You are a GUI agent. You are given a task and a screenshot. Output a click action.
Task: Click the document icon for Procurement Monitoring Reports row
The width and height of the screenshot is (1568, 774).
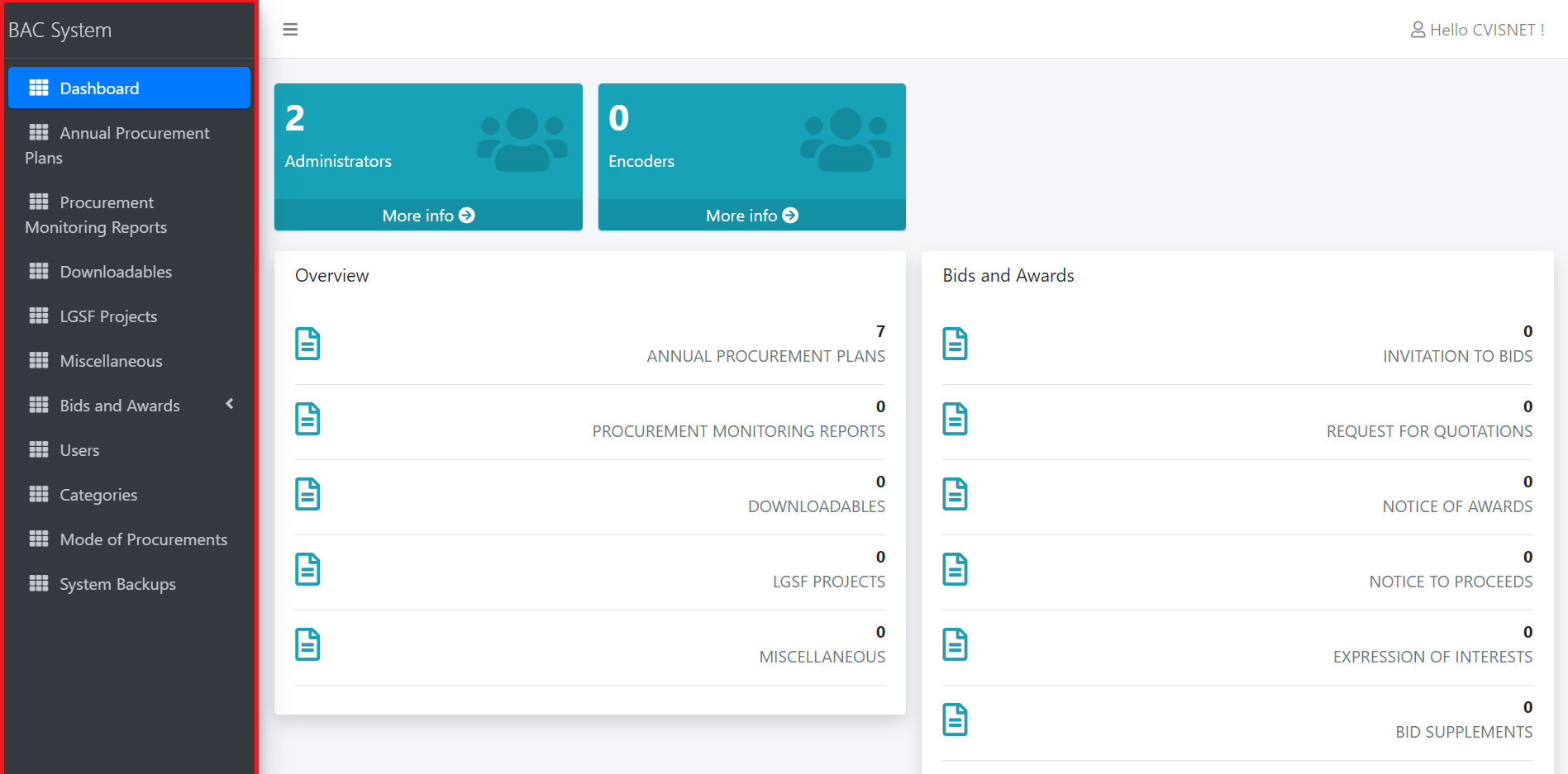point(307,419)
